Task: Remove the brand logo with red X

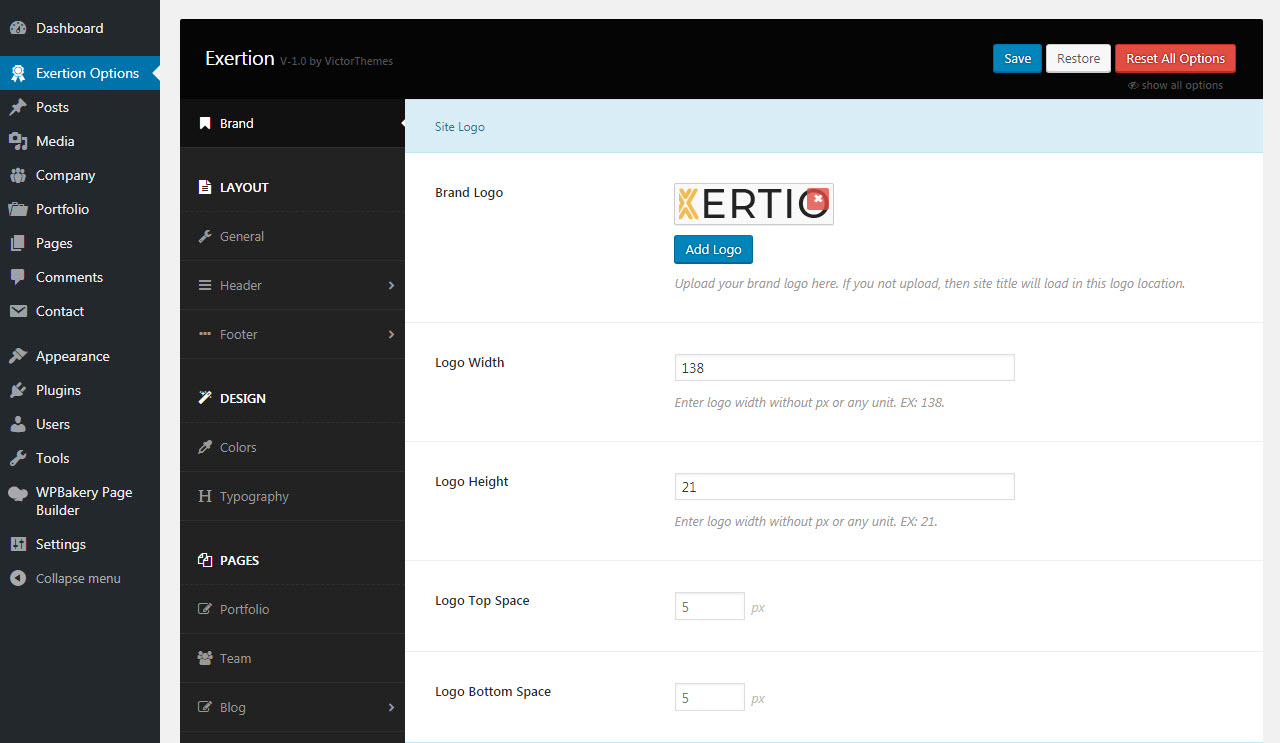Action: point(818,199)
